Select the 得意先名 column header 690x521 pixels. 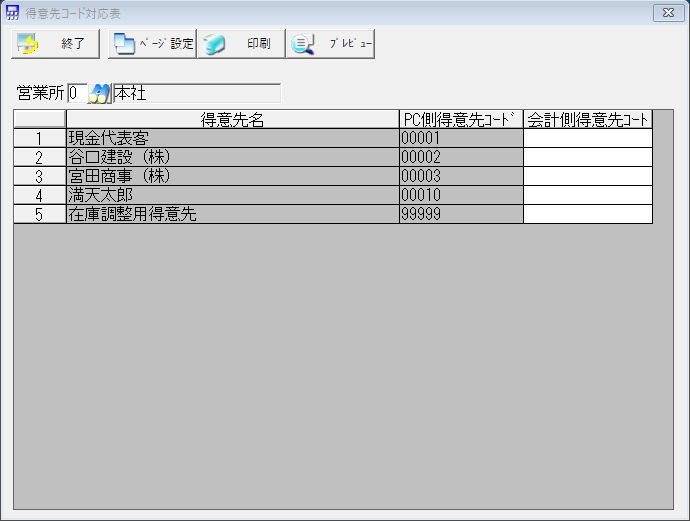[232, 120]
